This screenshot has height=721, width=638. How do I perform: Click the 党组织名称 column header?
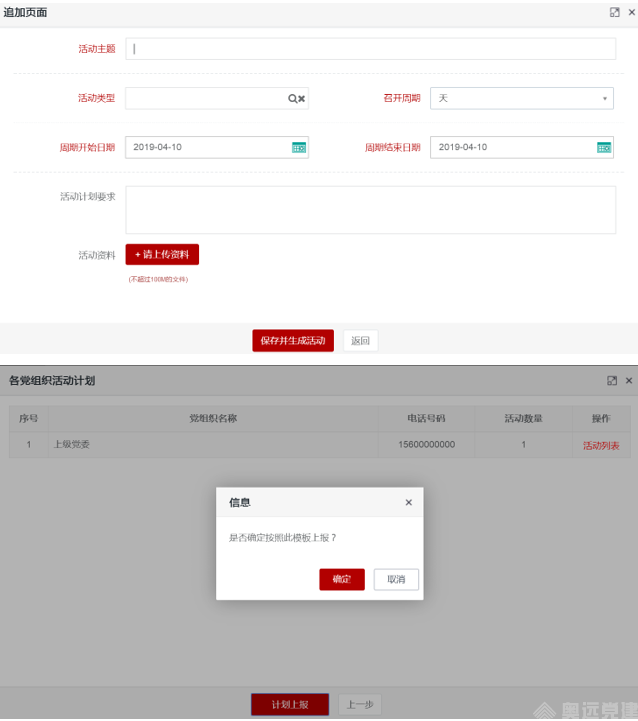[x=213, y=418]
